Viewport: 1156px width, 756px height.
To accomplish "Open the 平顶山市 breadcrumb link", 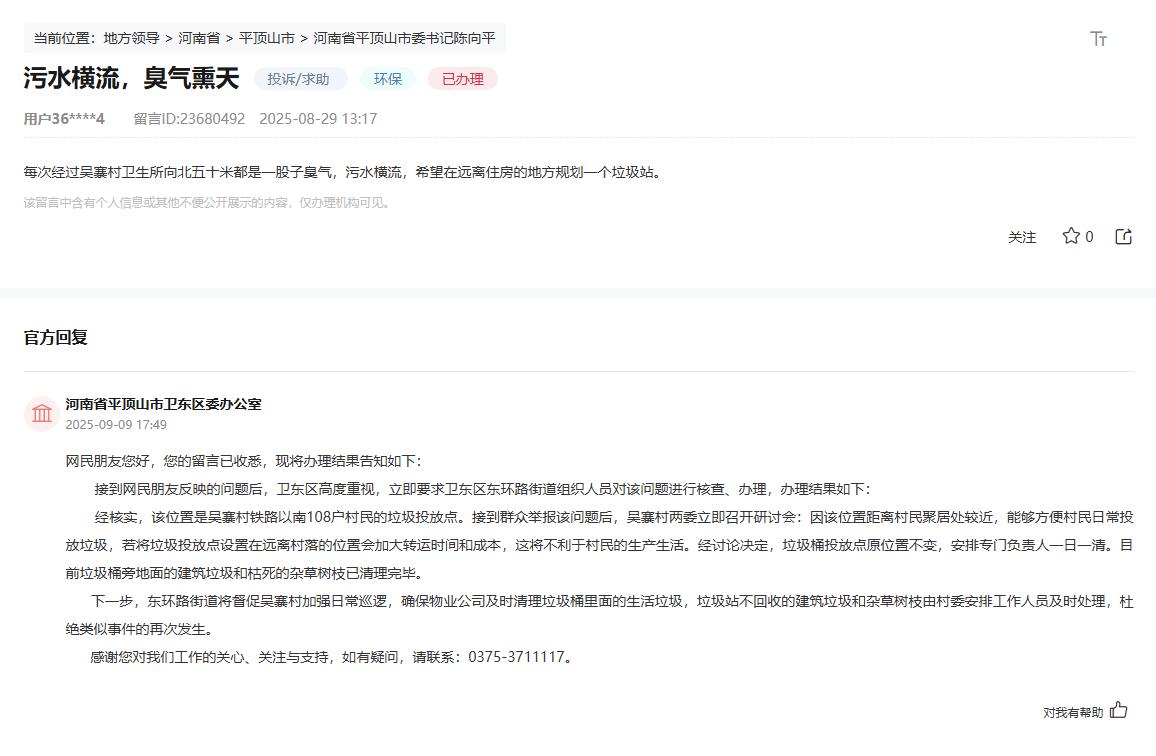I will pyautogui.click(x=266, y=38).
